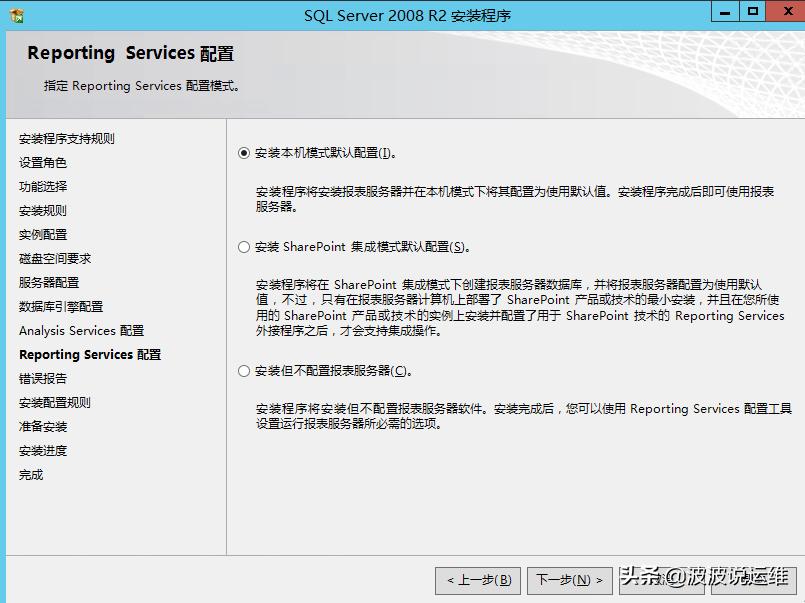
Task: Open the 安装程序支持规则 step
Action: (66, 138)
